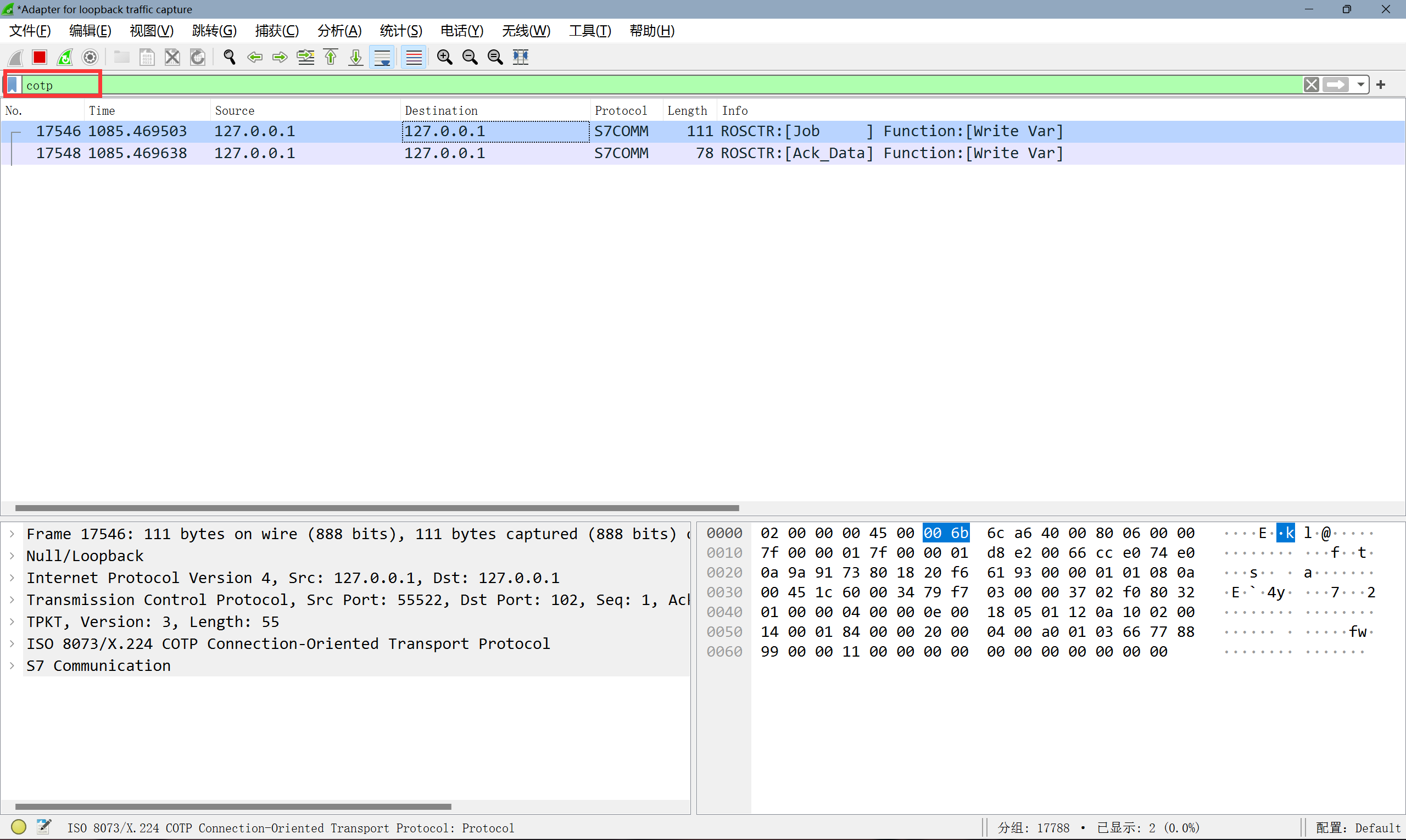The height and width of the screenshot is (840, 1406).
Task: Sort packets by Time column header
Action: tap(148, 111)
